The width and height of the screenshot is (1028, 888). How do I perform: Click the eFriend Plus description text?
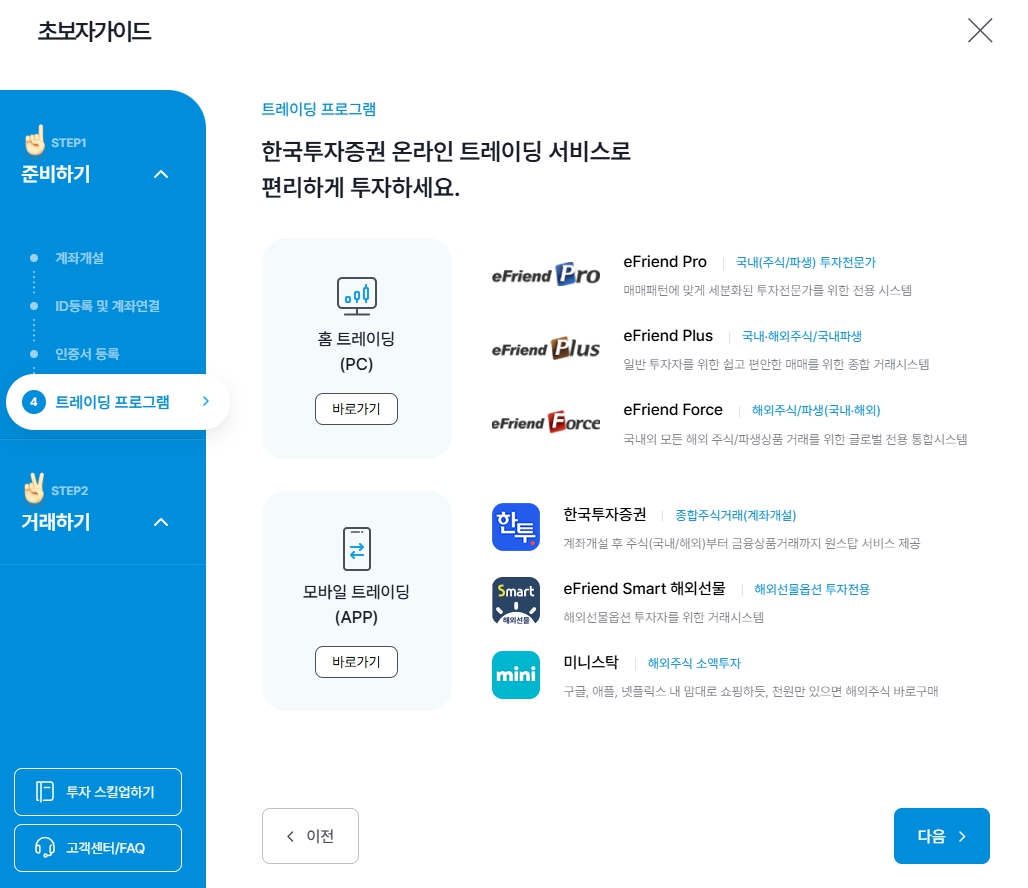[776, 365]
